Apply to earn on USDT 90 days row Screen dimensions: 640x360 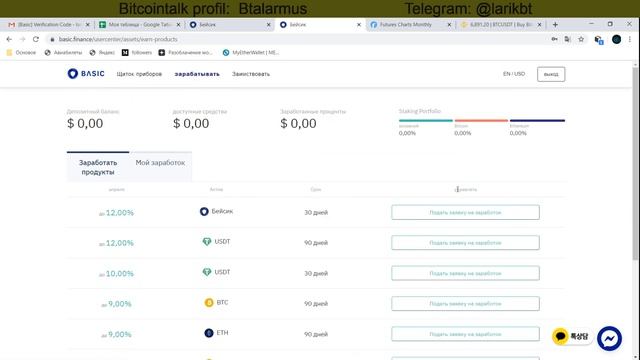[x=465, y=242]
